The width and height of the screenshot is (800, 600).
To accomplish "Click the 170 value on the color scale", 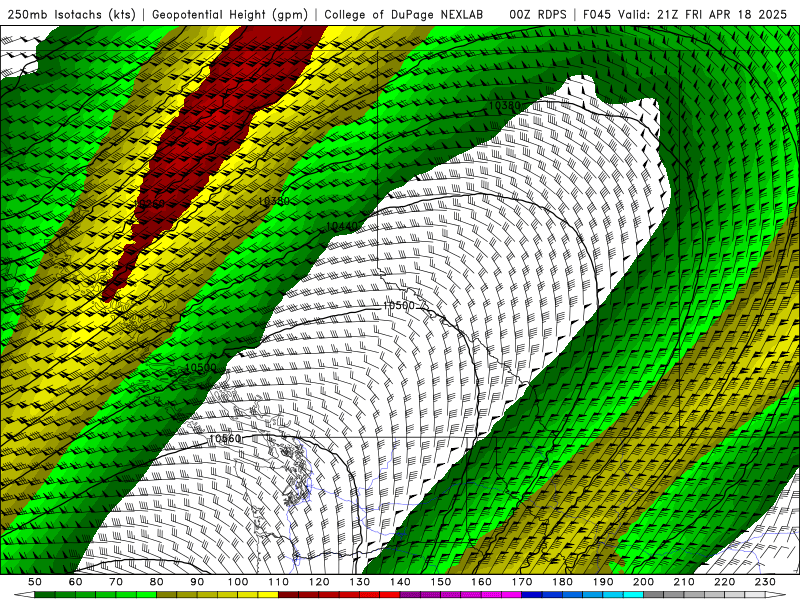I will point(522,582).
